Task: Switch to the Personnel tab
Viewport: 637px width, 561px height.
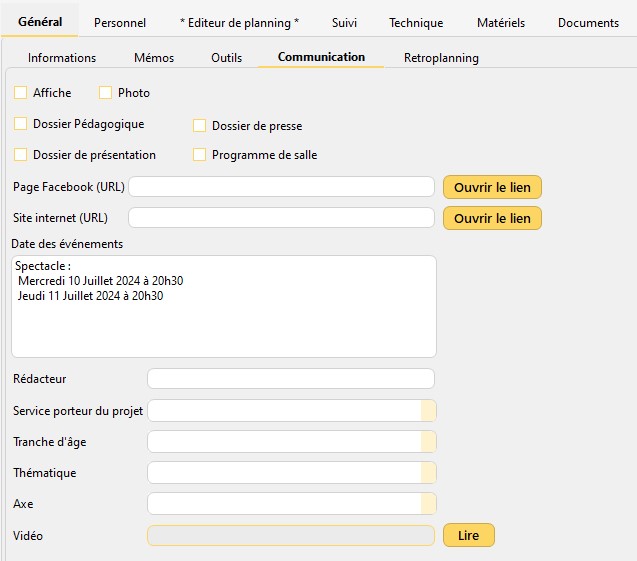Action: coord(120,22)
